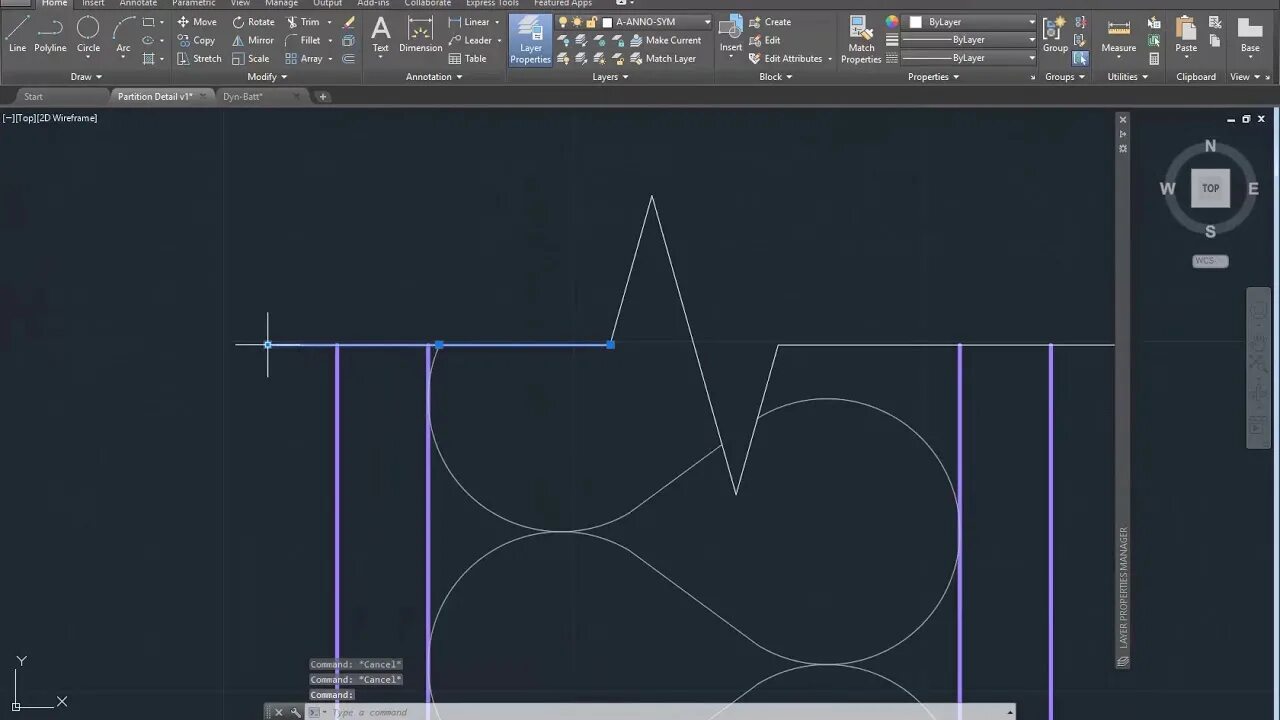Click the object color wheel icon
This screenshot has width=1280, height=720.
(x=892, y=22)
